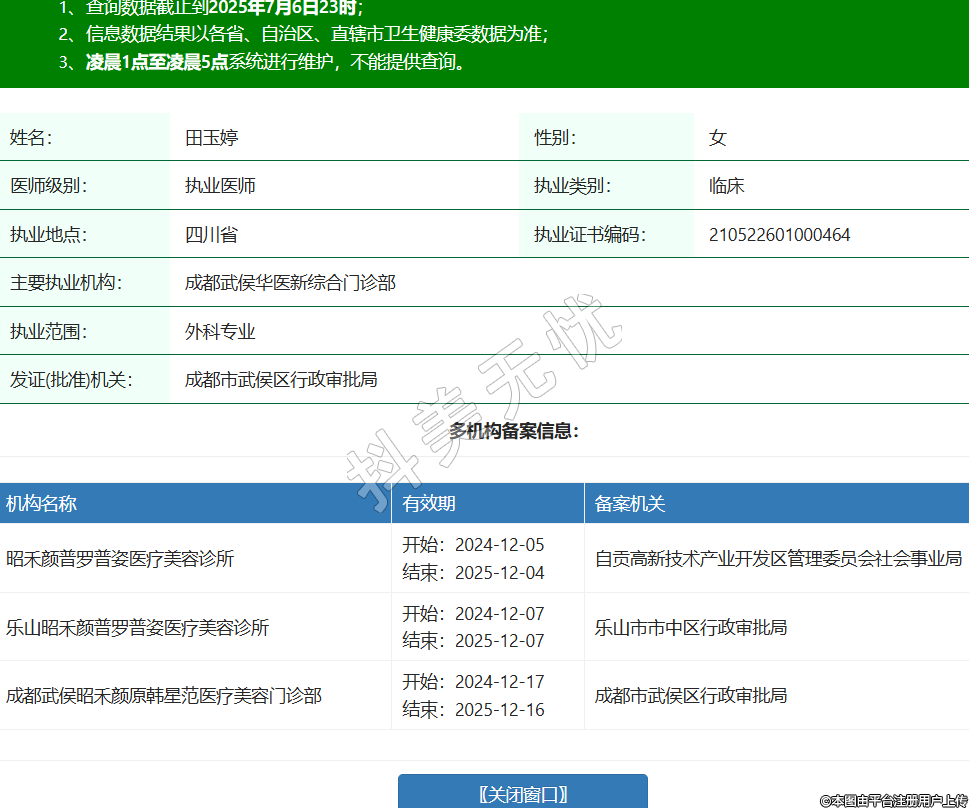969x808 pixels.
Task: Click the 执业医师 physician level value
Action: [x=220, y=187]
